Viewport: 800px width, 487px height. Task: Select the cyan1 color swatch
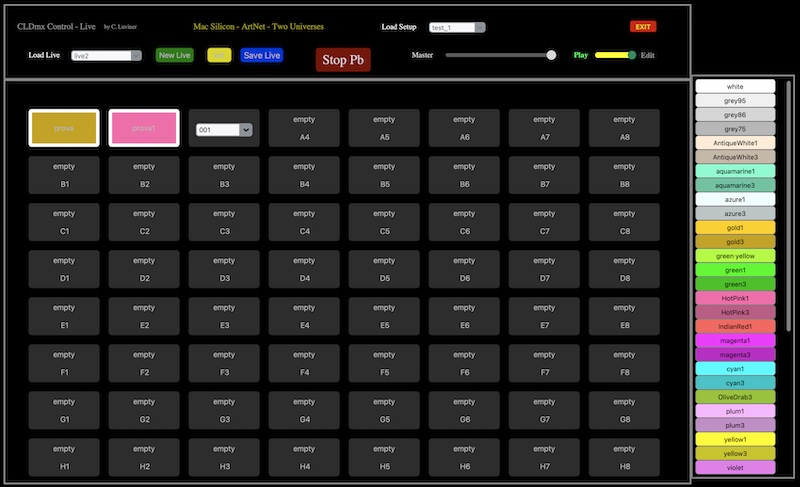[735, 369]
